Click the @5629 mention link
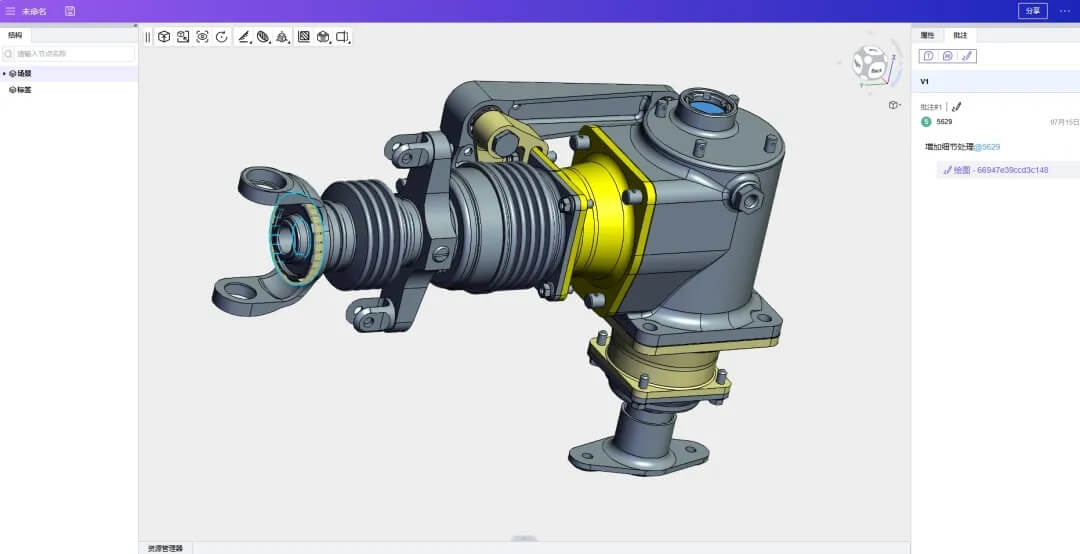The width and height of the screenshot is (1080, 554). tap(987, 147)
